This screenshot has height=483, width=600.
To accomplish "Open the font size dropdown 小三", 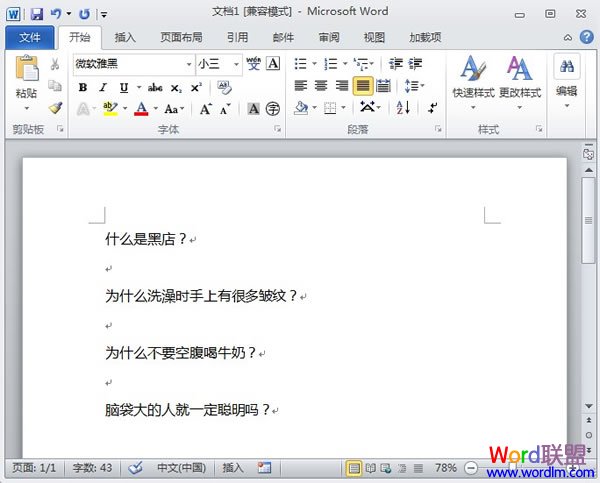I will [236, 64].
